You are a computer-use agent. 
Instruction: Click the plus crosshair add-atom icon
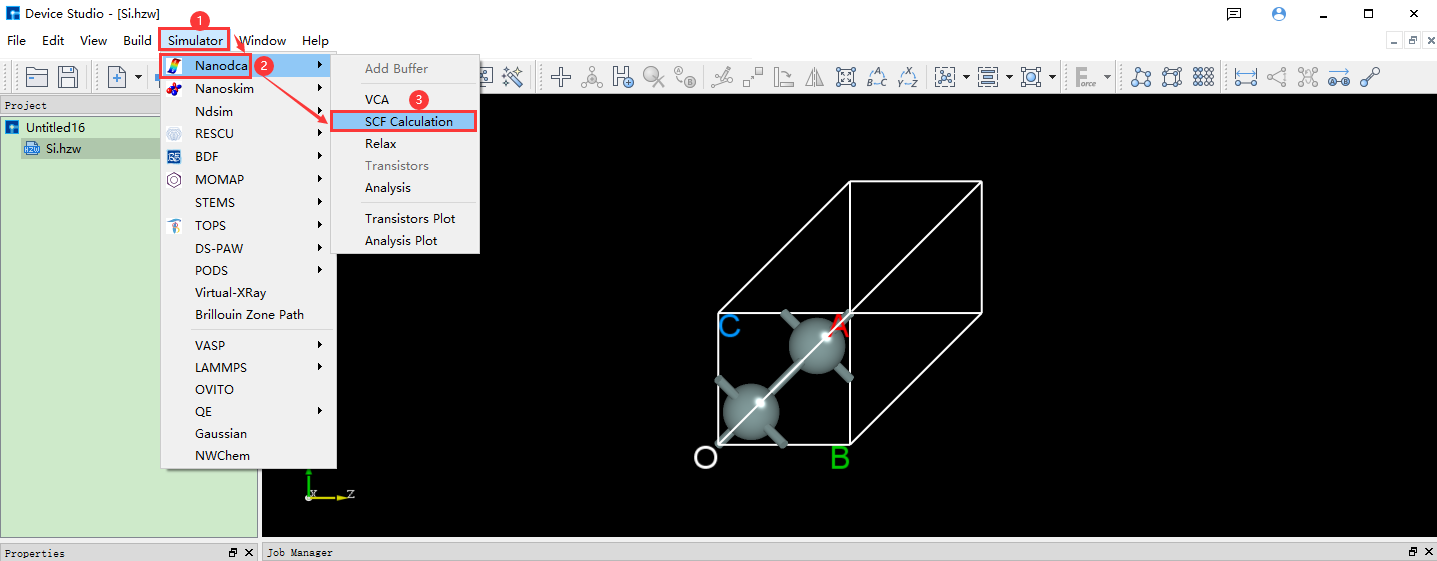pyautogui.click(x=561, y=77)
